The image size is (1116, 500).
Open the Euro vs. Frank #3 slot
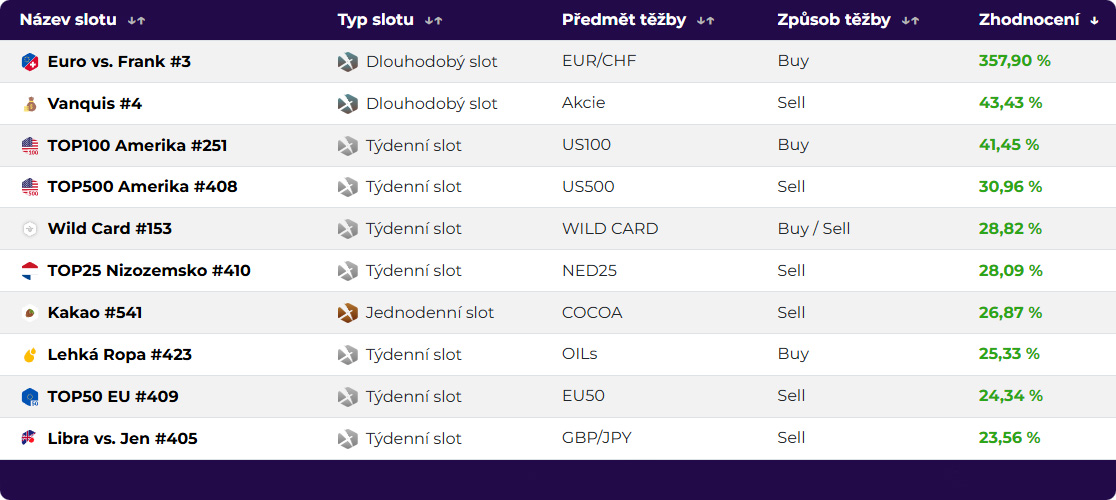[120, 62]
